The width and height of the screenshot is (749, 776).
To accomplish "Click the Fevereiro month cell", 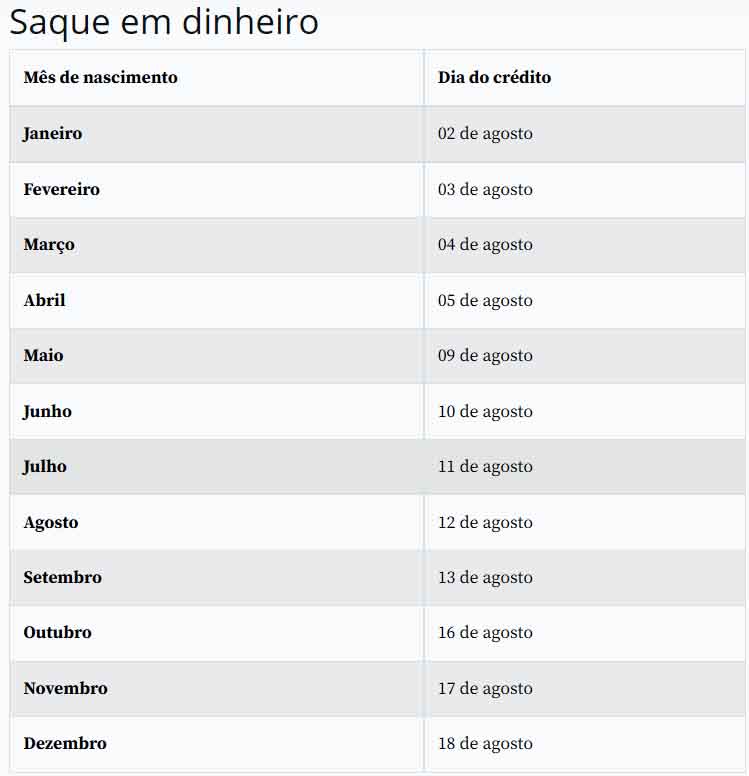I will coord(62,190).
